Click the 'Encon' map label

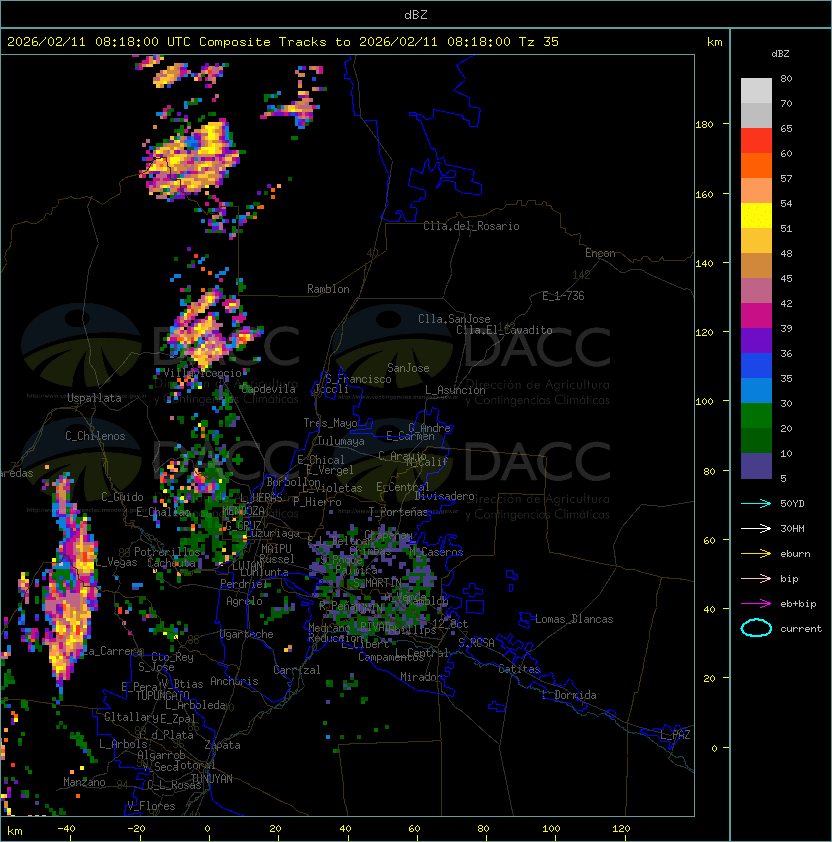tap(600, 253)
